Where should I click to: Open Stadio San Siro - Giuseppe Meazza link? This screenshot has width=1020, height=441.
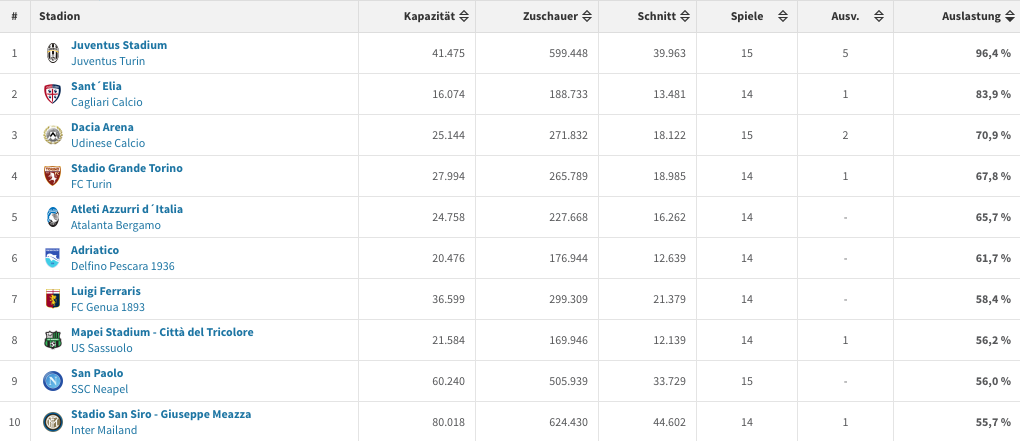click(161, 414)
